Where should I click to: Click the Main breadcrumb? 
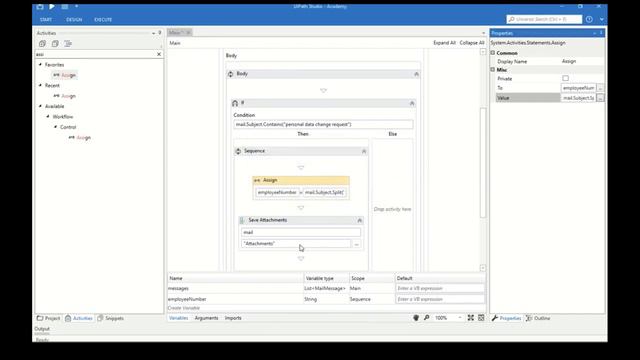click(x=175, y=43)
